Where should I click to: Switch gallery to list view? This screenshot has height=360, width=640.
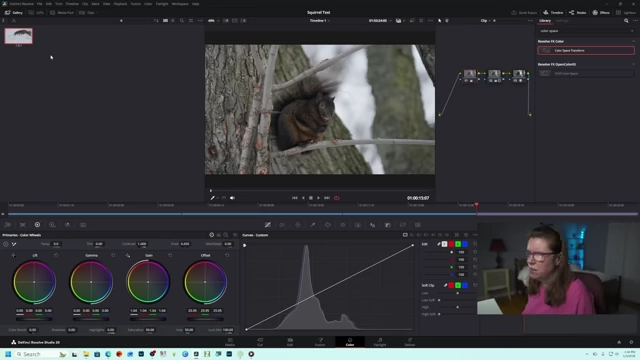click(173, 20)
